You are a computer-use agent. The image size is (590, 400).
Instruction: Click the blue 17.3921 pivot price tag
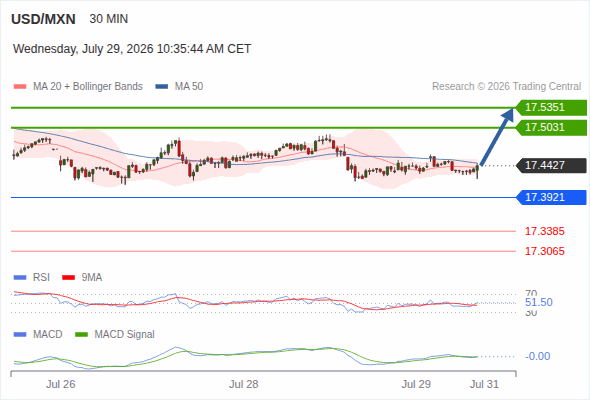pos(551,197)
